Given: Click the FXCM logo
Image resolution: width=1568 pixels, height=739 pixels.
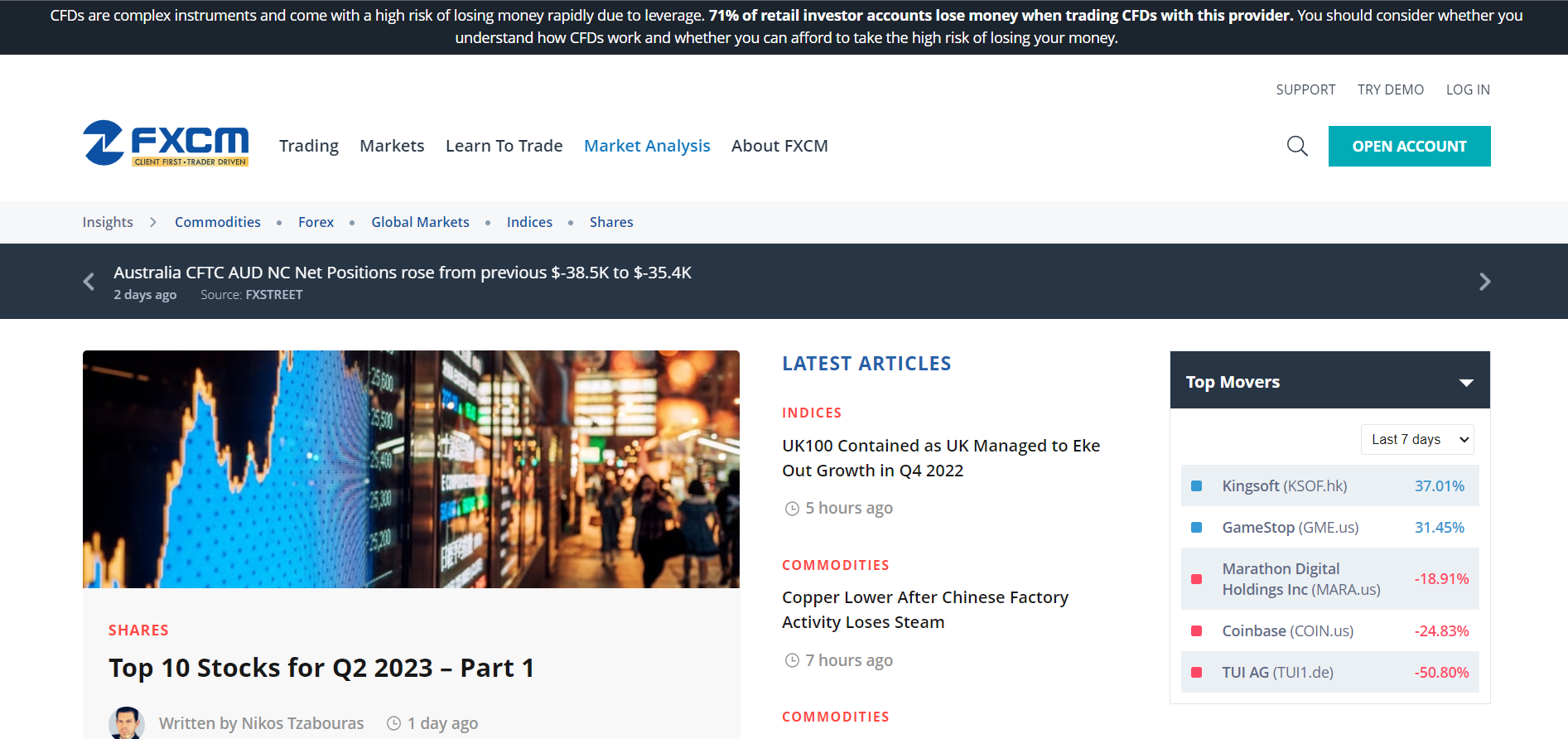Looking at the screenshot, I should (166, 143).
